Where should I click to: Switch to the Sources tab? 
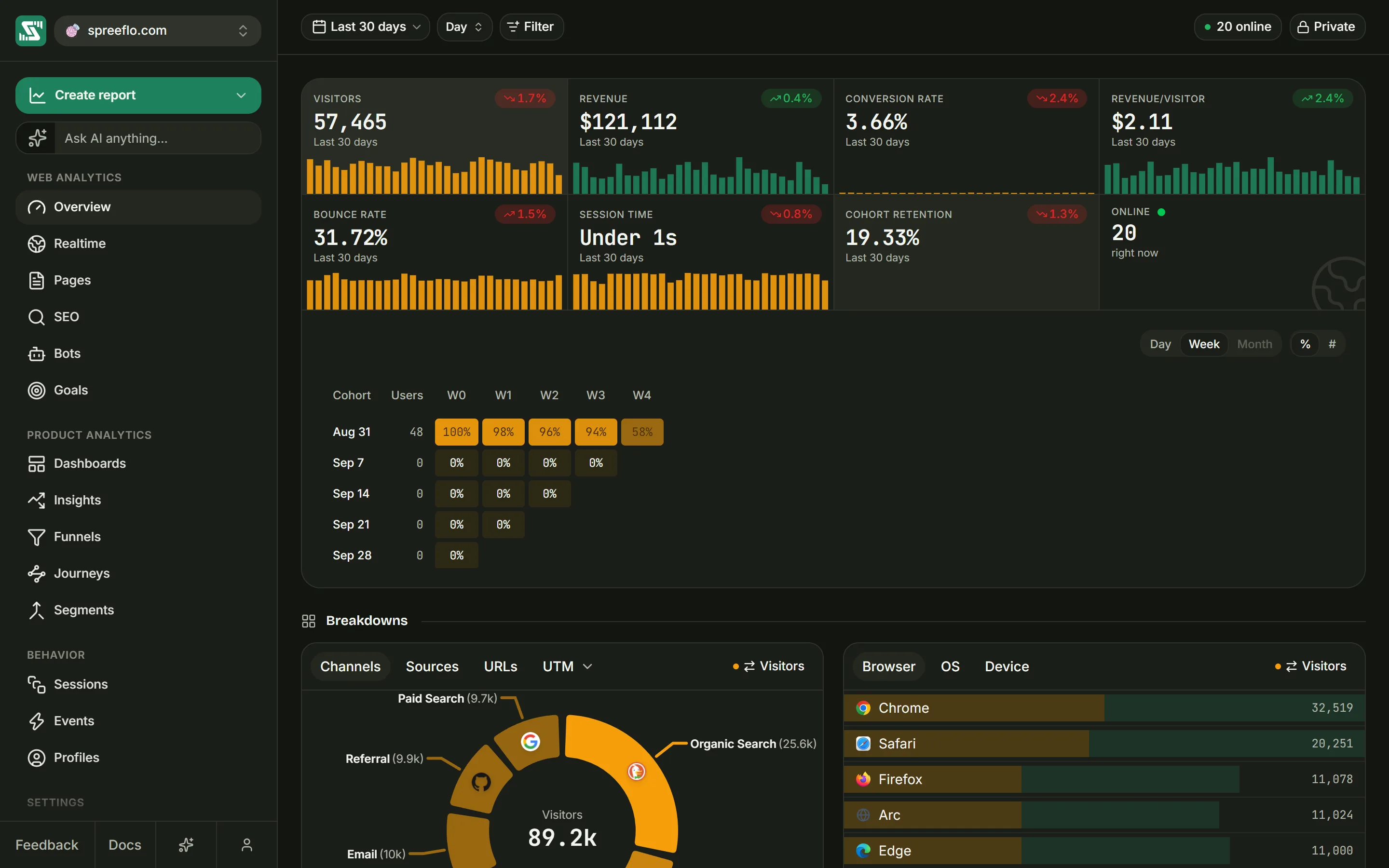[432, 666]
